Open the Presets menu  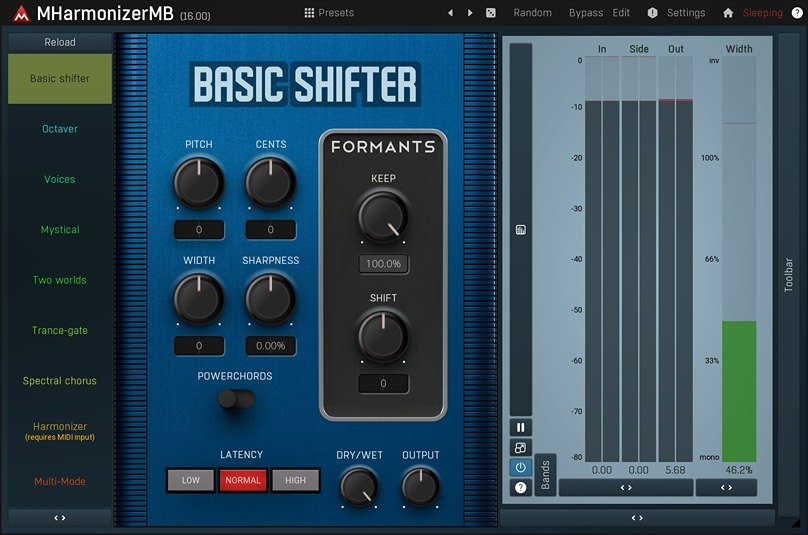click(x=329, y=13)
